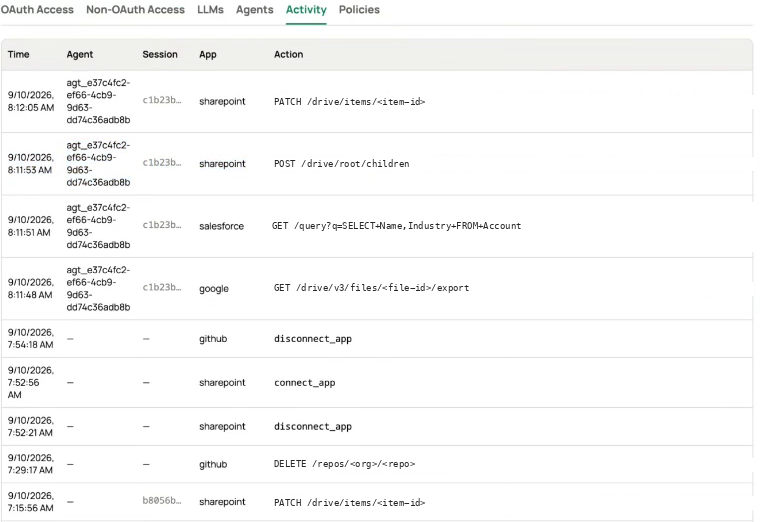The height and width of the screenshot is (522, 763).
Task: Click the salesforce app cell
Action: click(x=221, y=226)
